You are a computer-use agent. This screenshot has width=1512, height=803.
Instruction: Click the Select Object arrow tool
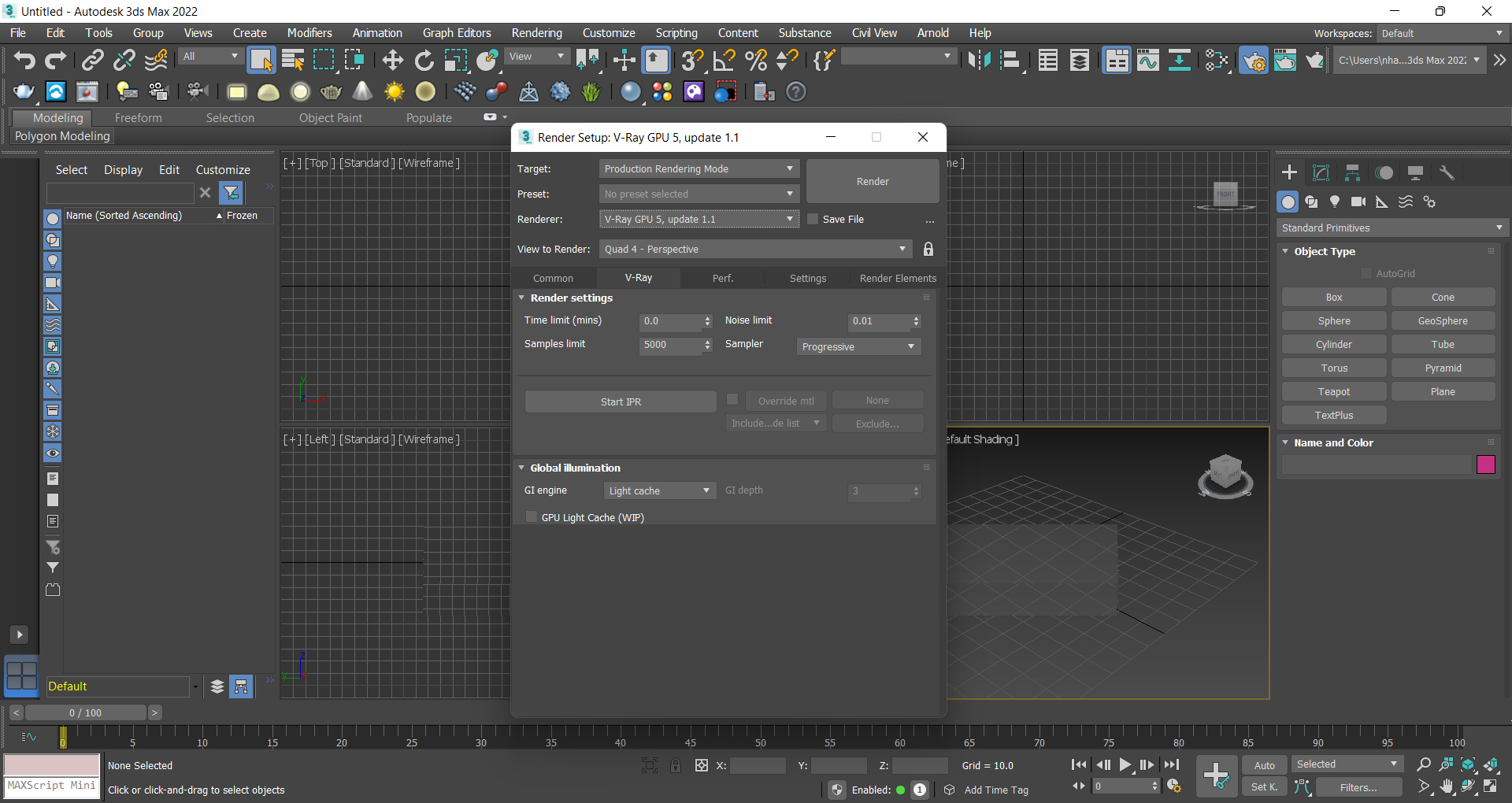261,61
